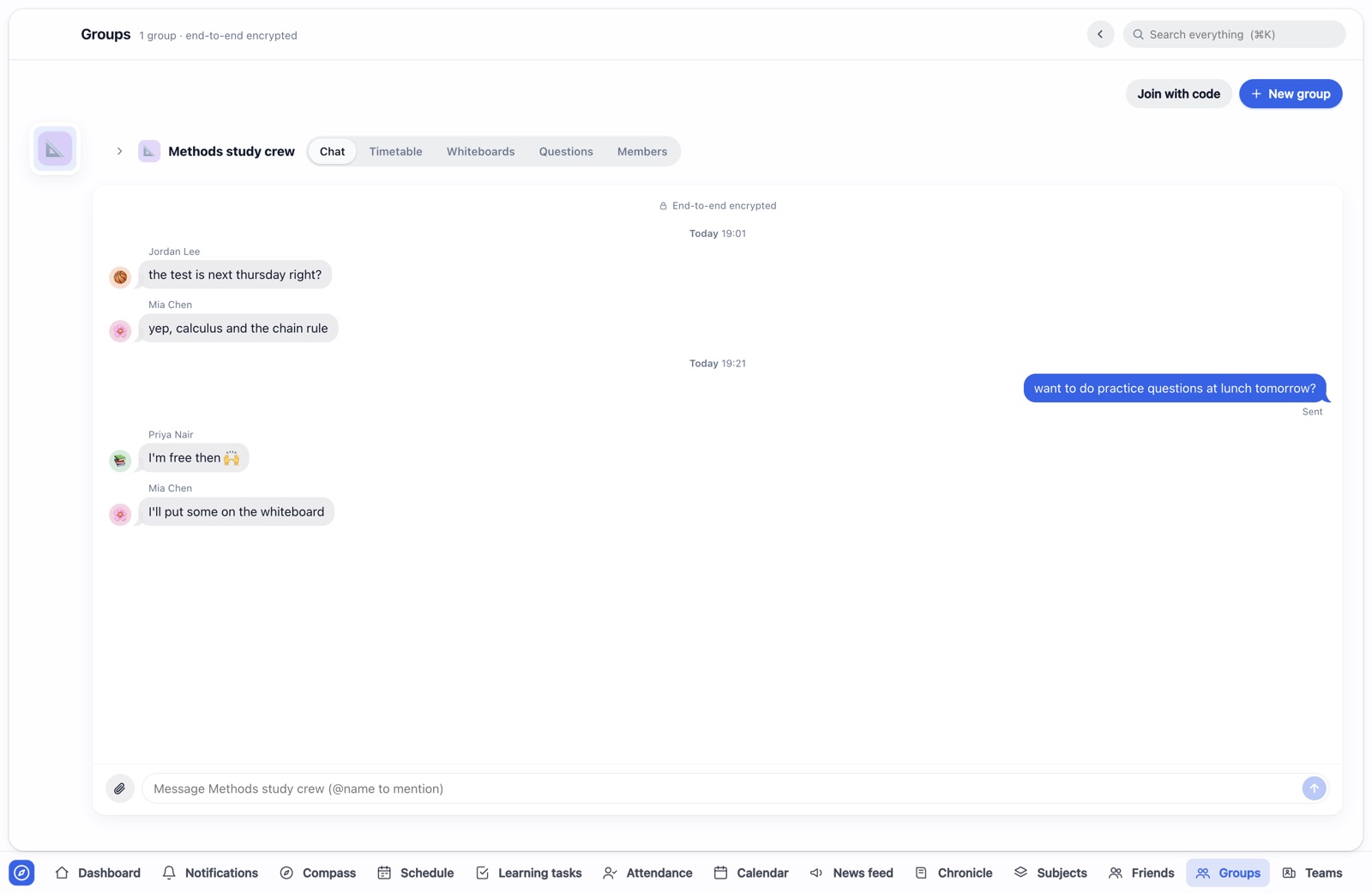1372x894 pixels.
Task: Click message "yep, calculus and the chain rule"
Action: point(238,328)
